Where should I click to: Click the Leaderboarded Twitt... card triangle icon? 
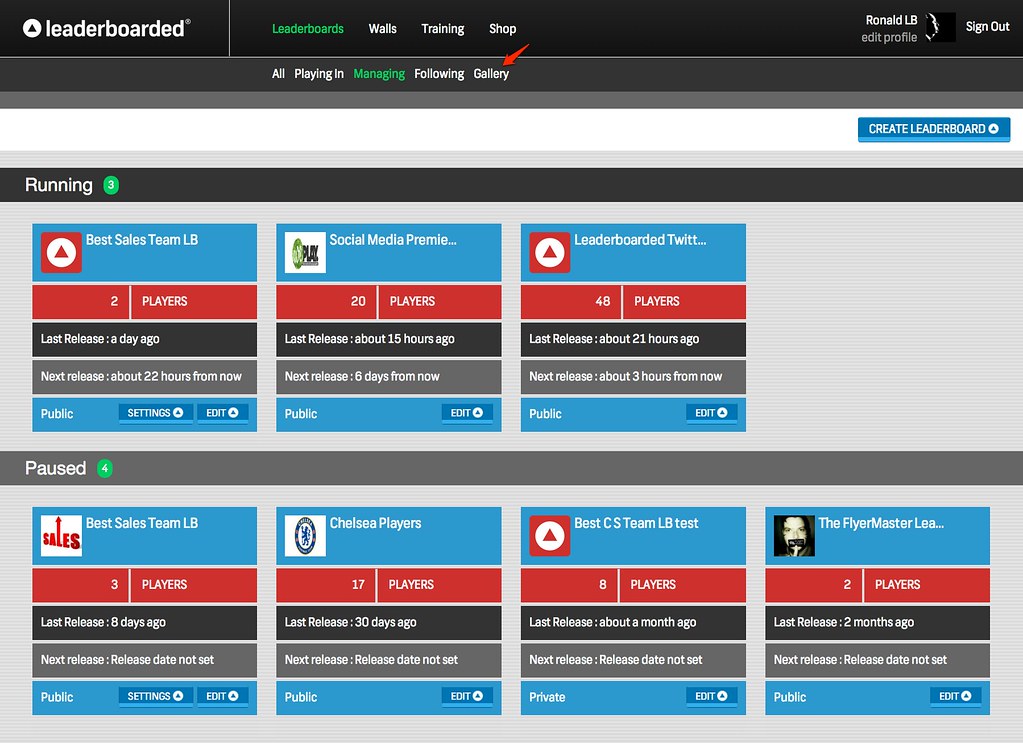point(549,252)
